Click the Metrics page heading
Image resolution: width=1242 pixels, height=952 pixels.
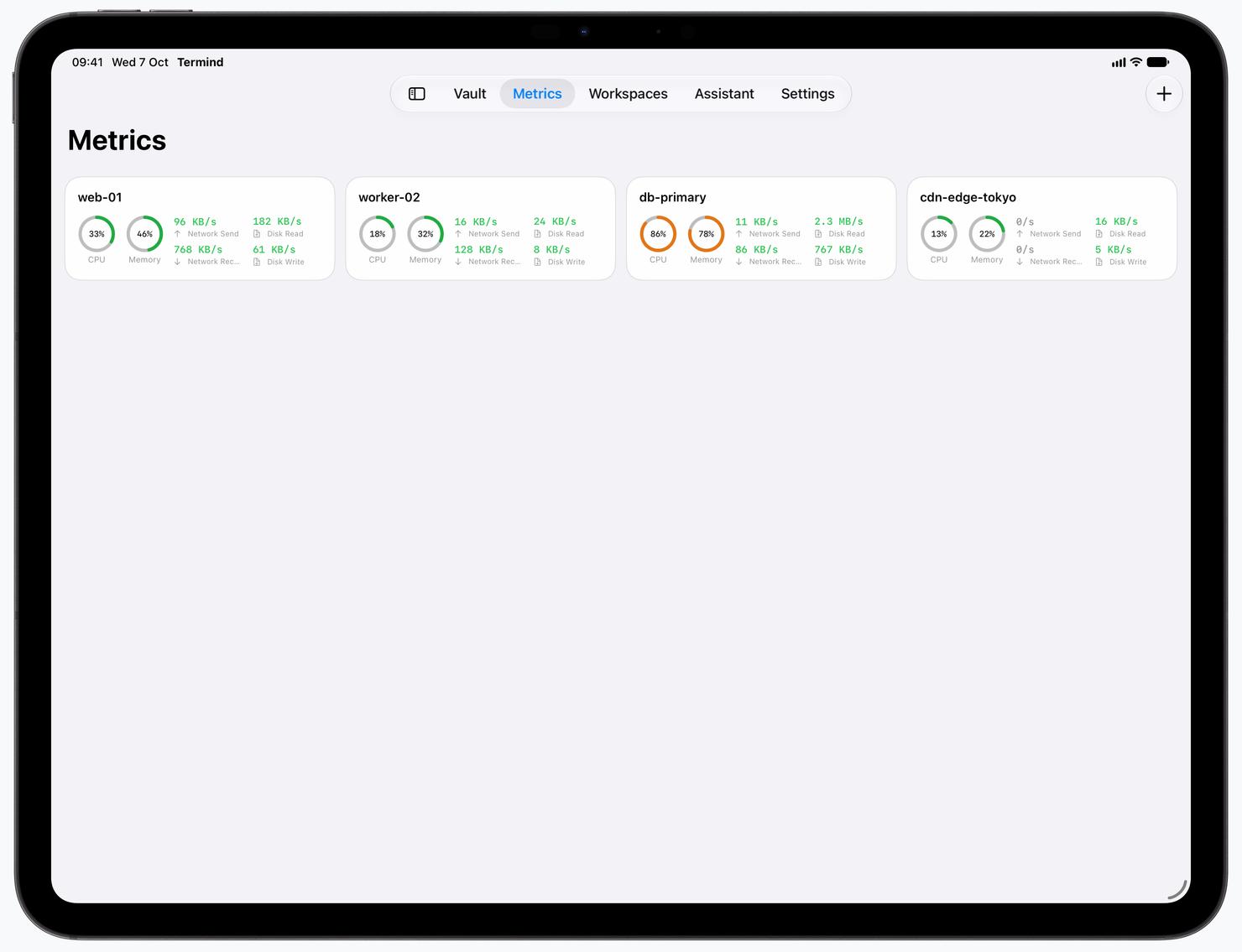click(x=117, y=140)
